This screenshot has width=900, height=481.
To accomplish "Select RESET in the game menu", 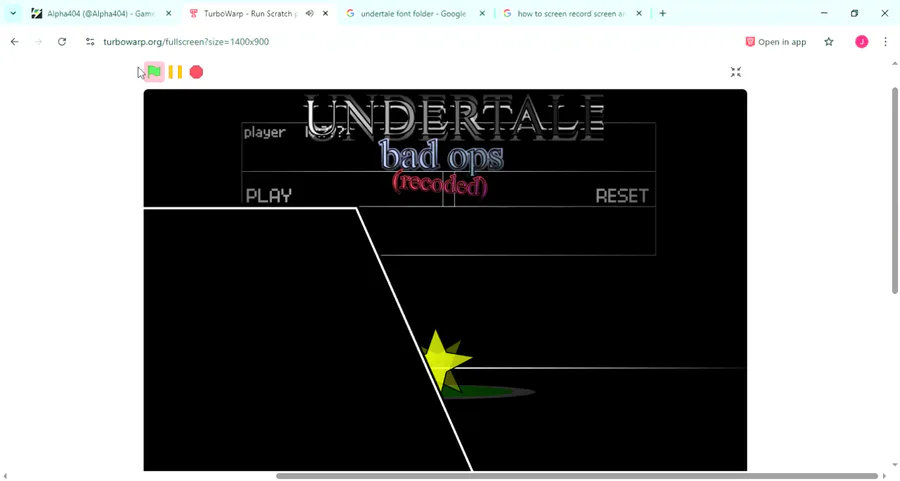I will (x=622, y=196).
